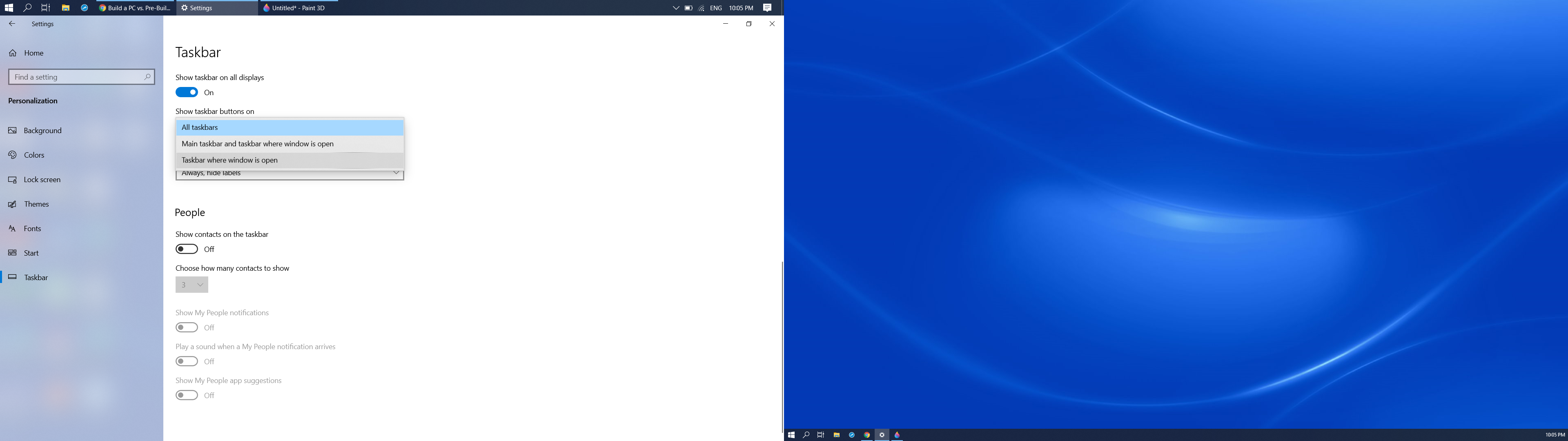Launch File Explorer from the top taskbar
This screenshot has width=1568, height=441.
65,8
